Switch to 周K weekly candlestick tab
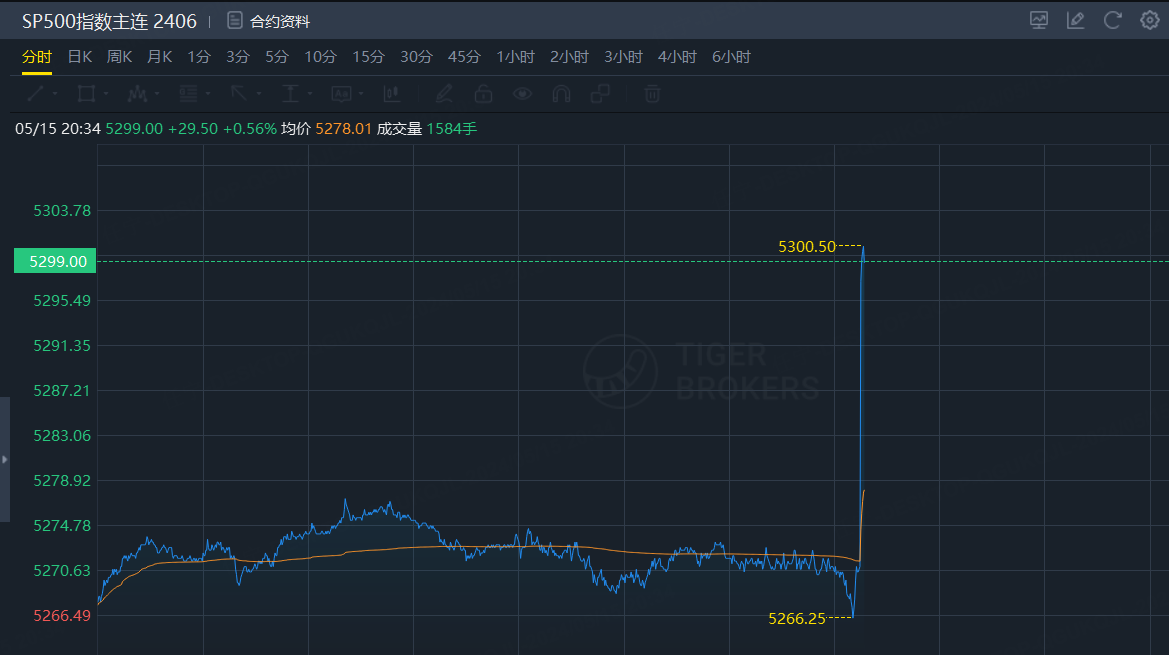The image size is (1169, 655). point(119,57)
